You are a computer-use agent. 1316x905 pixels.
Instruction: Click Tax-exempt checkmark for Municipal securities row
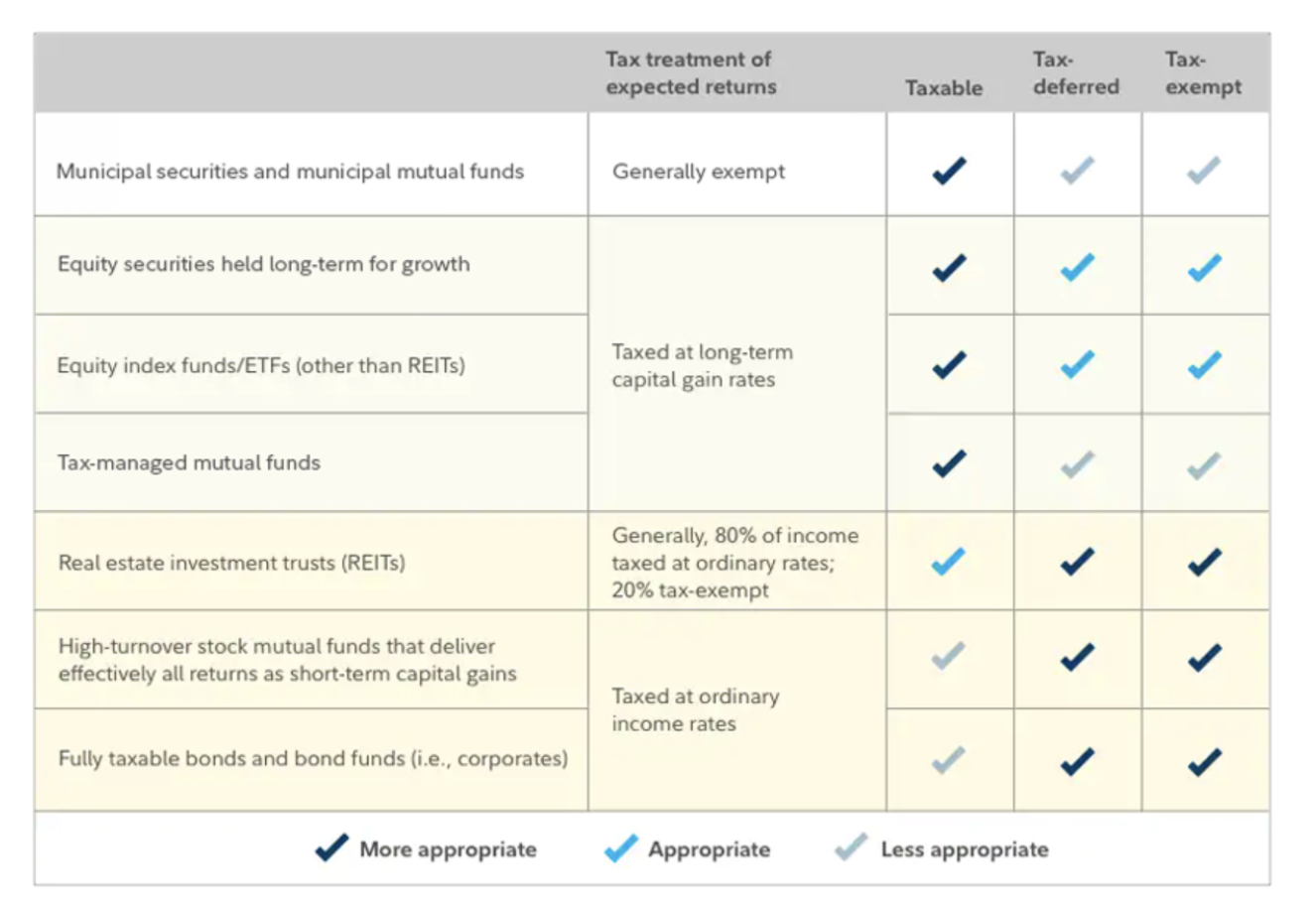click(x=1205, y=171)
